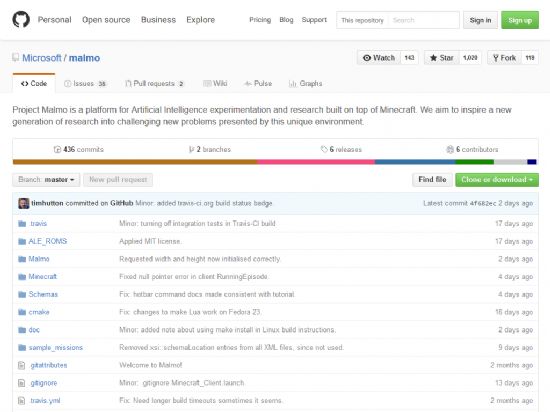Open the 436 commits history
This screenshot has height=412, width=550.
(79, 149)
